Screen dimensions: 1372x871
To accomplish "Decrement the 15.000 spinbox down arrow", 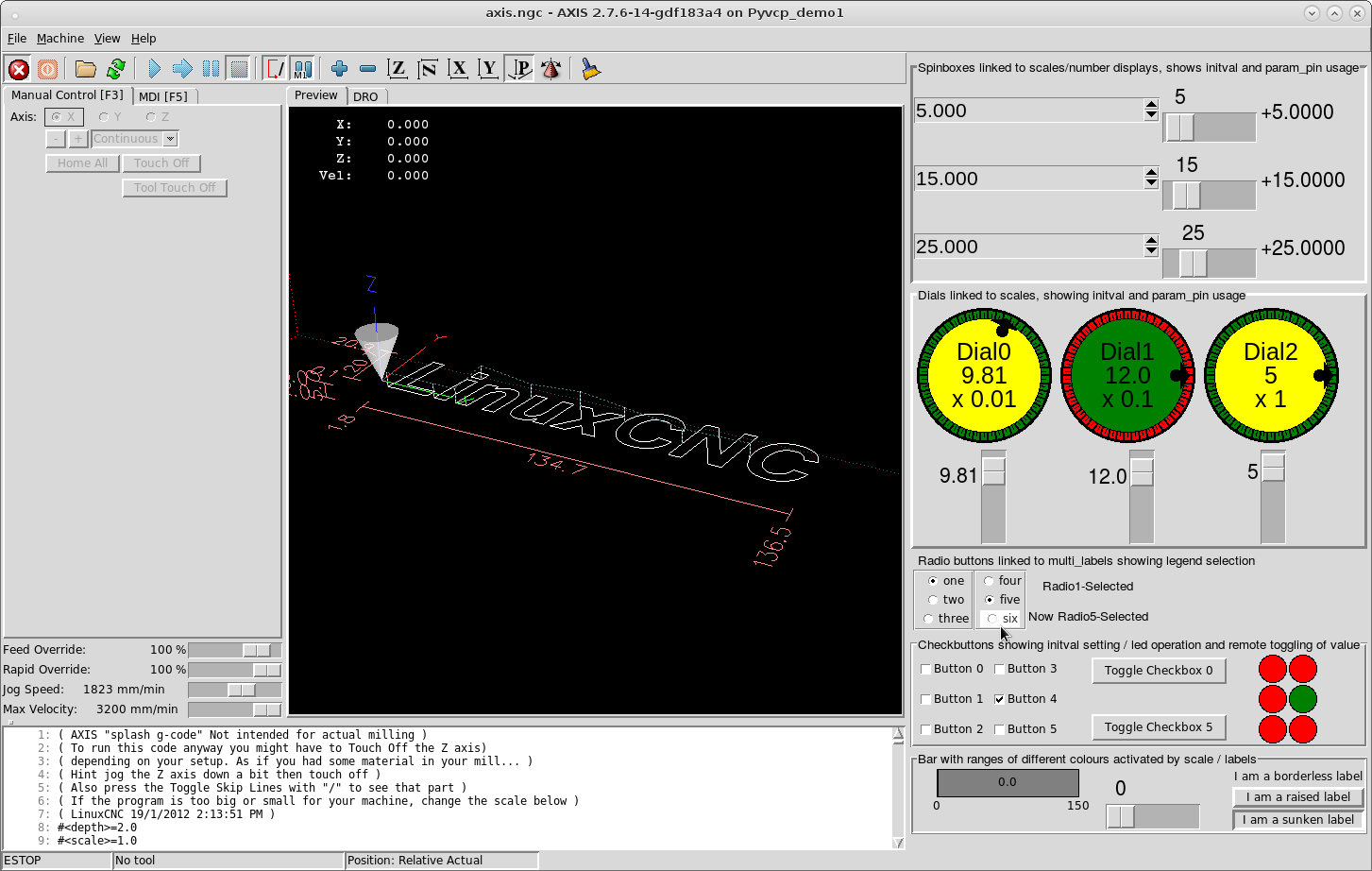I will point(1151,184).
